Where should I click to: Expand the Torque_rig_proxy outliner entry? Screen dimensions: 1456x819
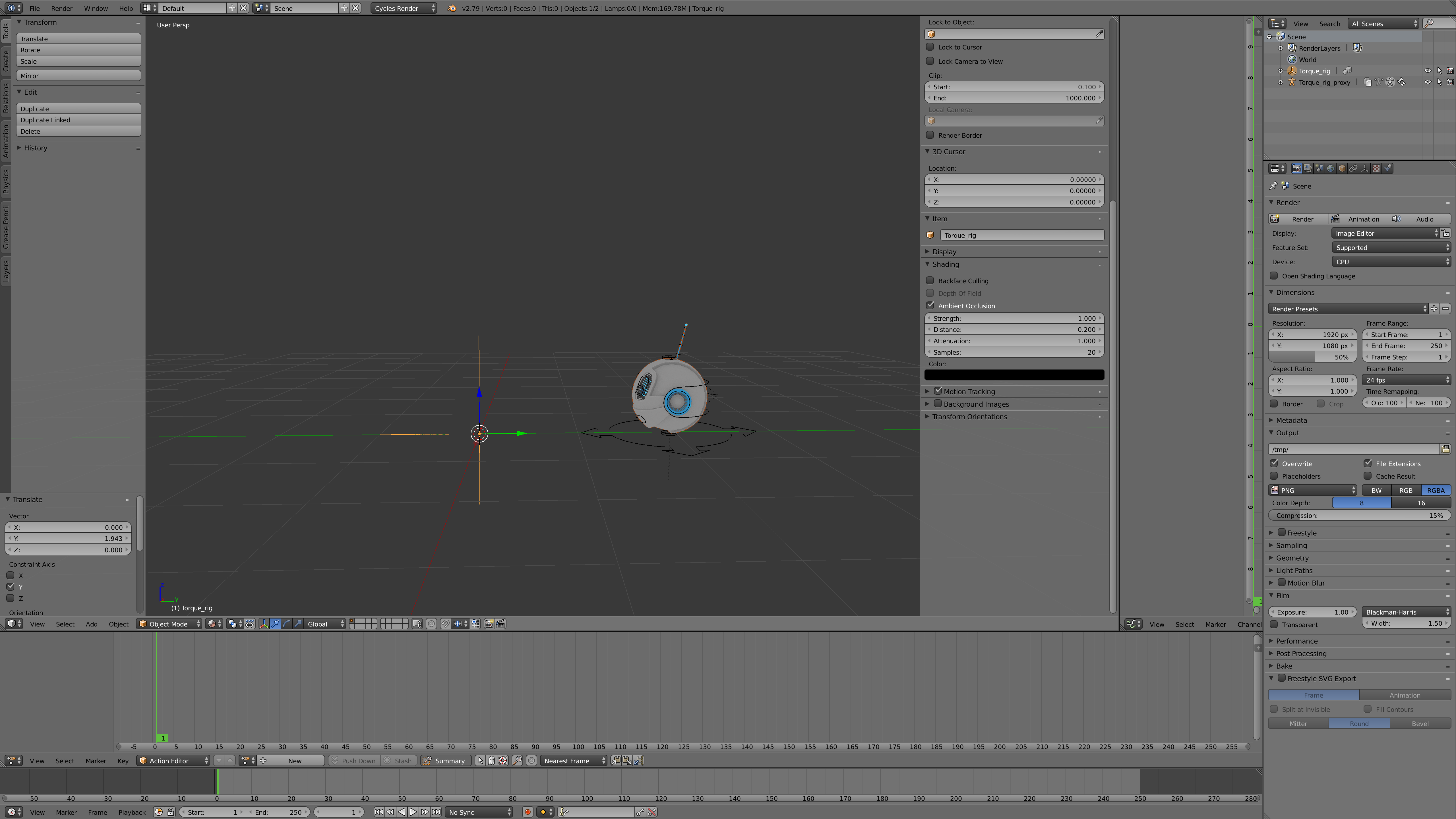pos(1280,82)
